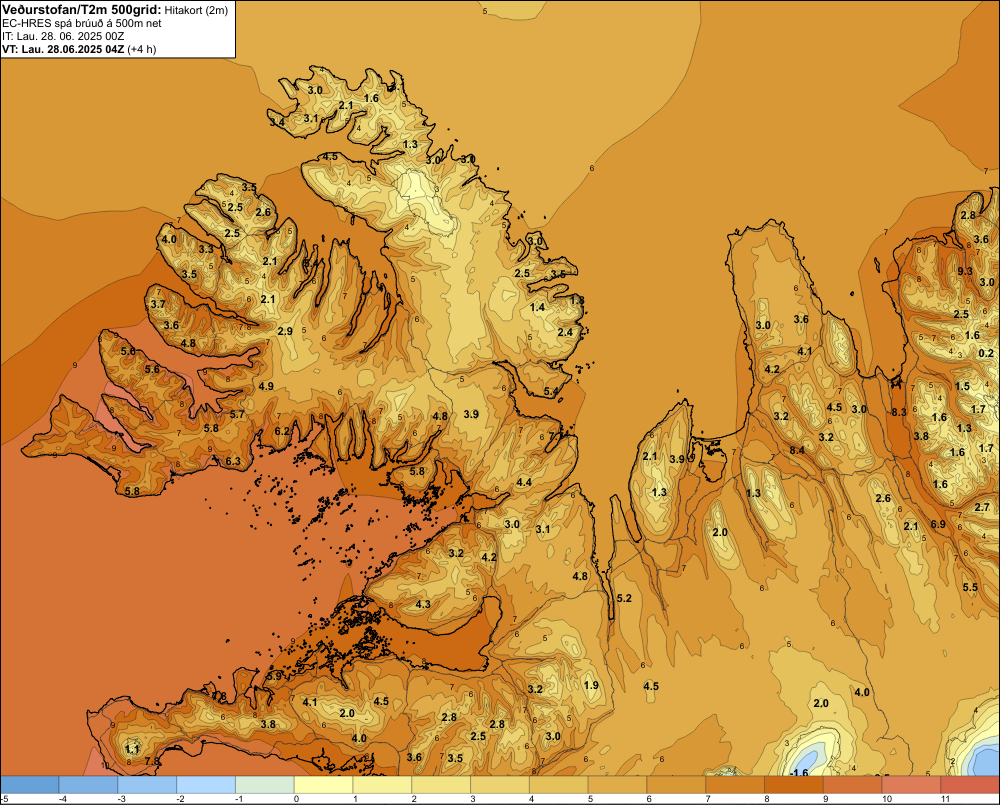Click the legend swatch between -3 and -2
Screen dimensions: 1000x805
coord(147,785)
